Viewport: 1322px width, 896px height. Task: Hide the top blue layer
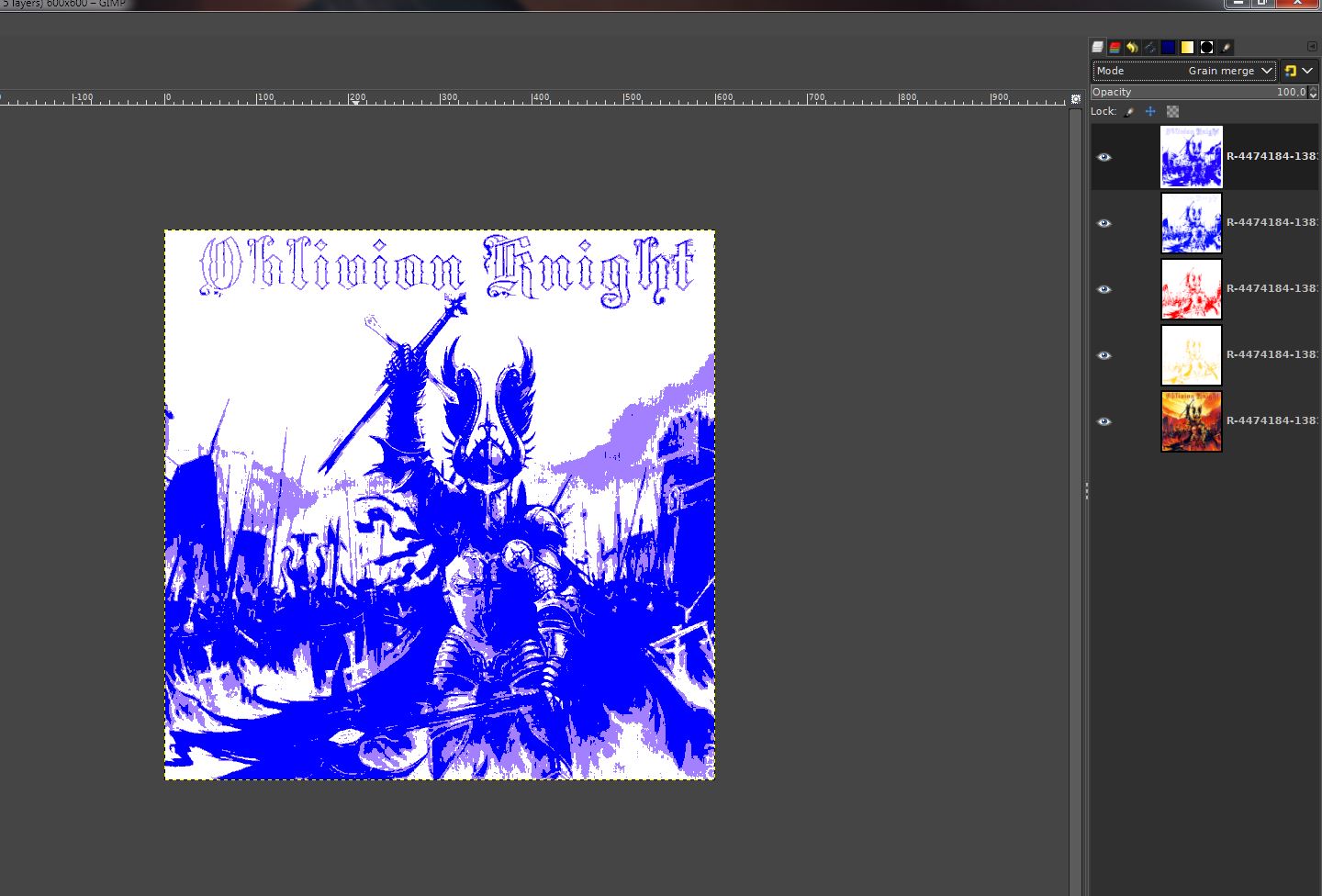pos(1104,157)
